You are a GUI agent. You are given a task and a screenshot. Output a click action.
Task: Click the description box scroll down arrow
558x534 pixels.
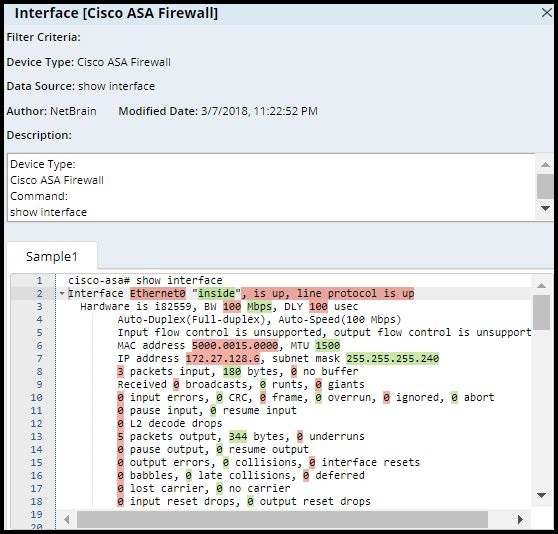tap(545, 208)
